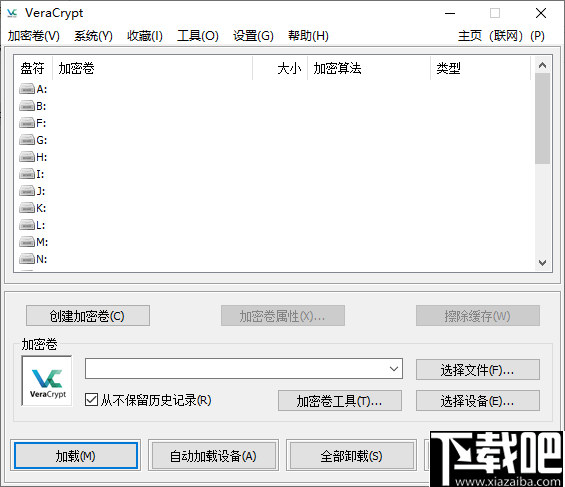Open the 帮助(H) menu

(308, 36)
